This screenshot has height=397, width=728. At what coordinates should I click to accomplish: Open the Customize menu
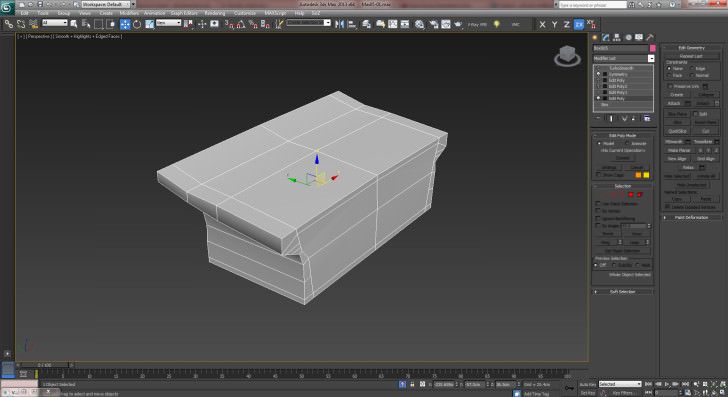[x=245, y=13]
